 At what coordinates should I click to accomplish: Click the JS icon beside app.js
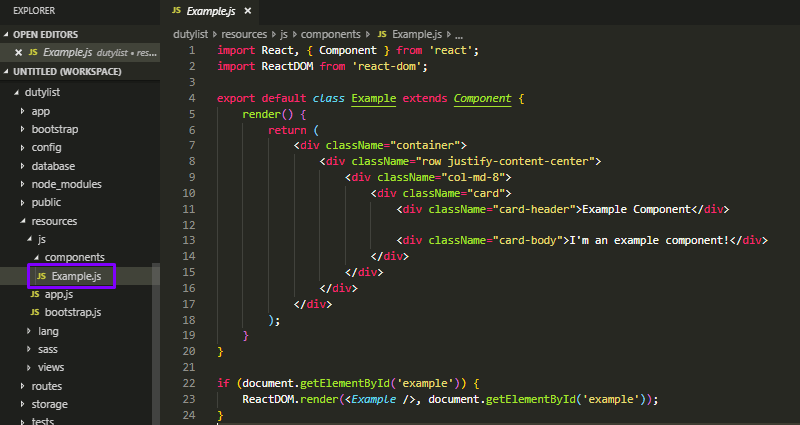[35, 294]
